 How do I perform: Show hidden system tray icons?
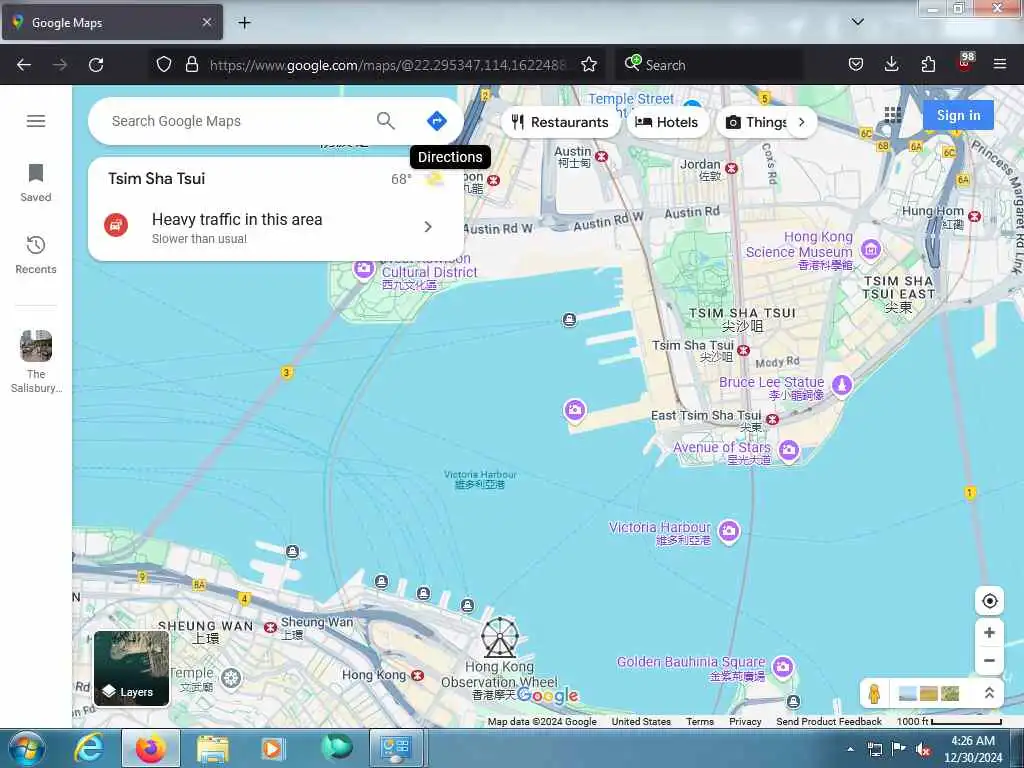[850, 749]
